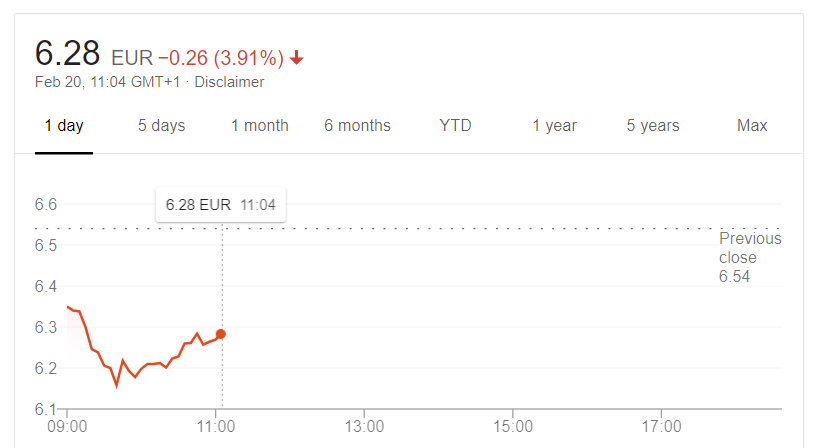Show the Max range chart
Image resolution: width=821 pixels, height=448 pixels.
(752, 126)
